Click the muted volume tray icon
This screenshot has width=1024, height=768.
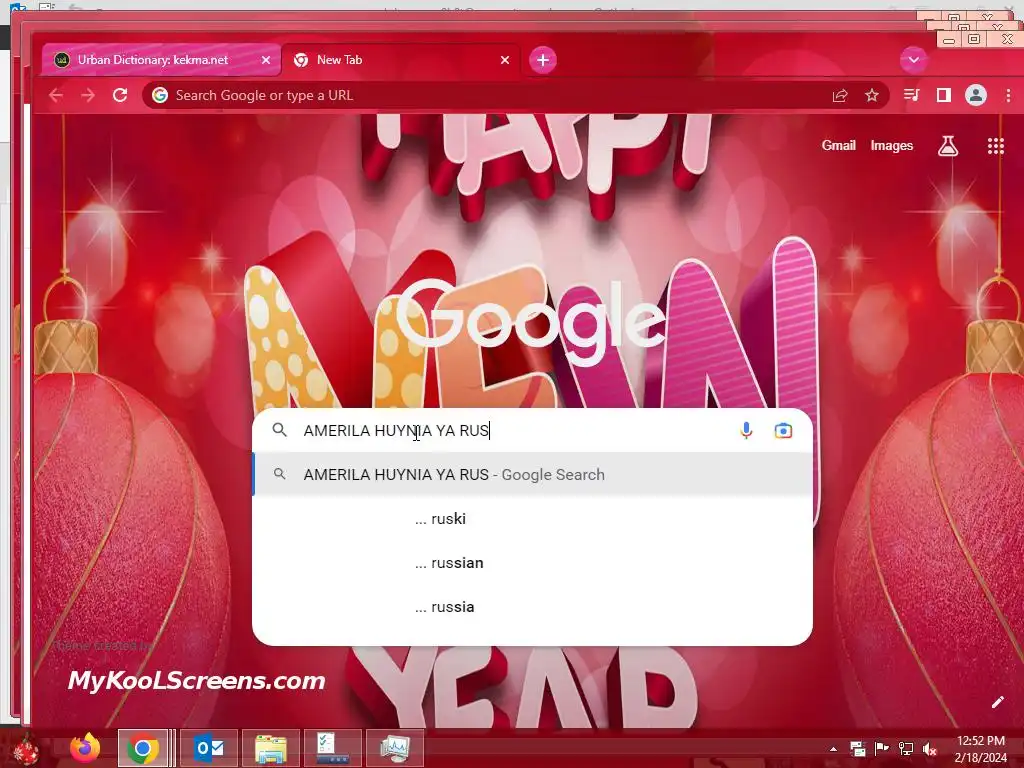pyautogui.click(x=930, y=748)
